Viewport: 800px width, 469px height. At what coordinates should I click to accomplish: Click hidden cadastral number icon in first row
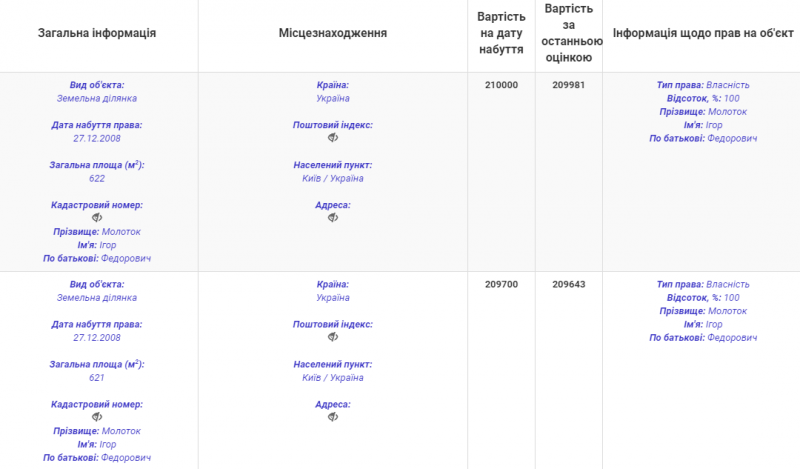97,218
